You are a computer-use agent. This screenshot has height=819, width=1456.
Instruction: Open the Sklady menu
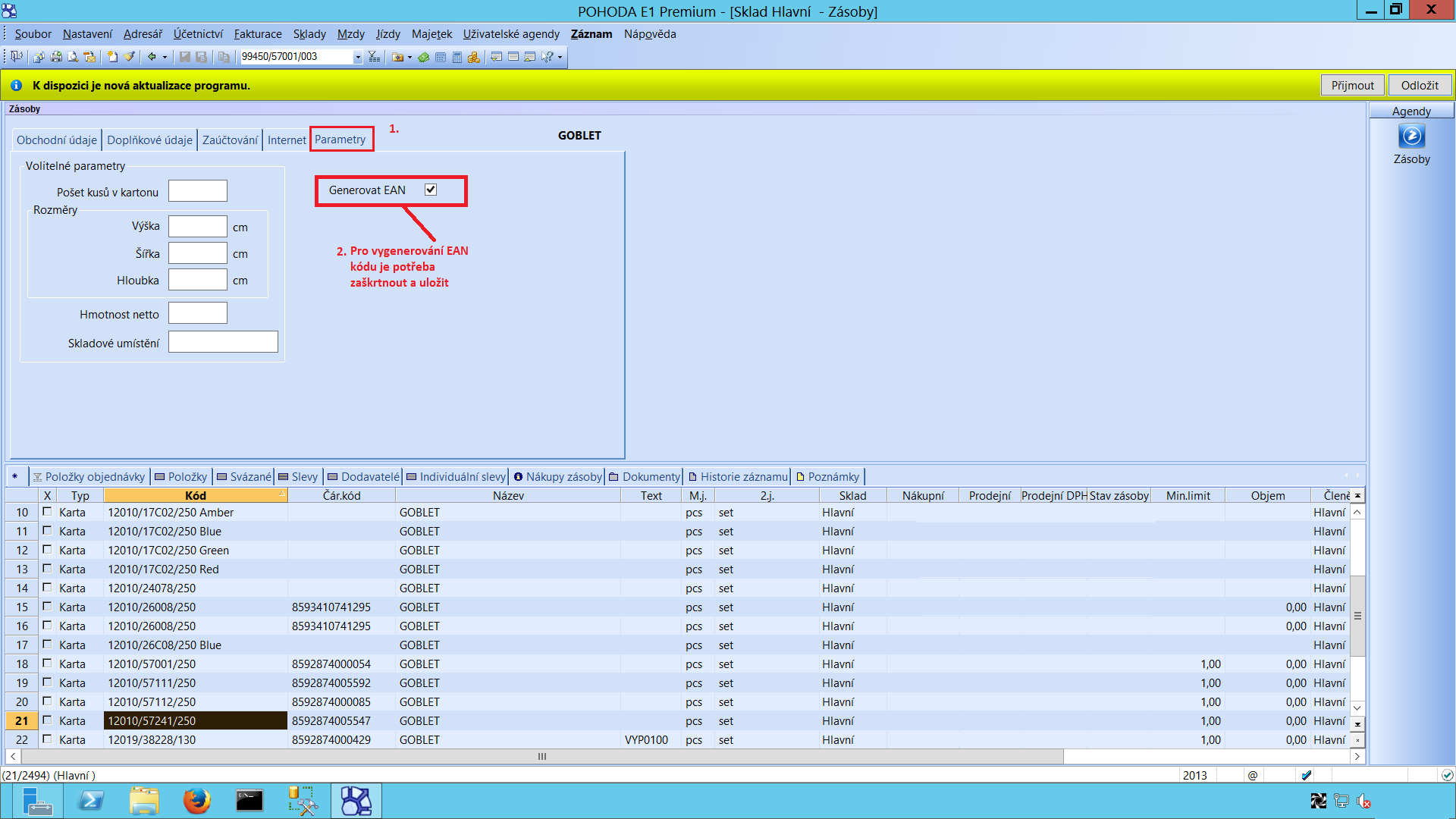(x=309, y=34)
